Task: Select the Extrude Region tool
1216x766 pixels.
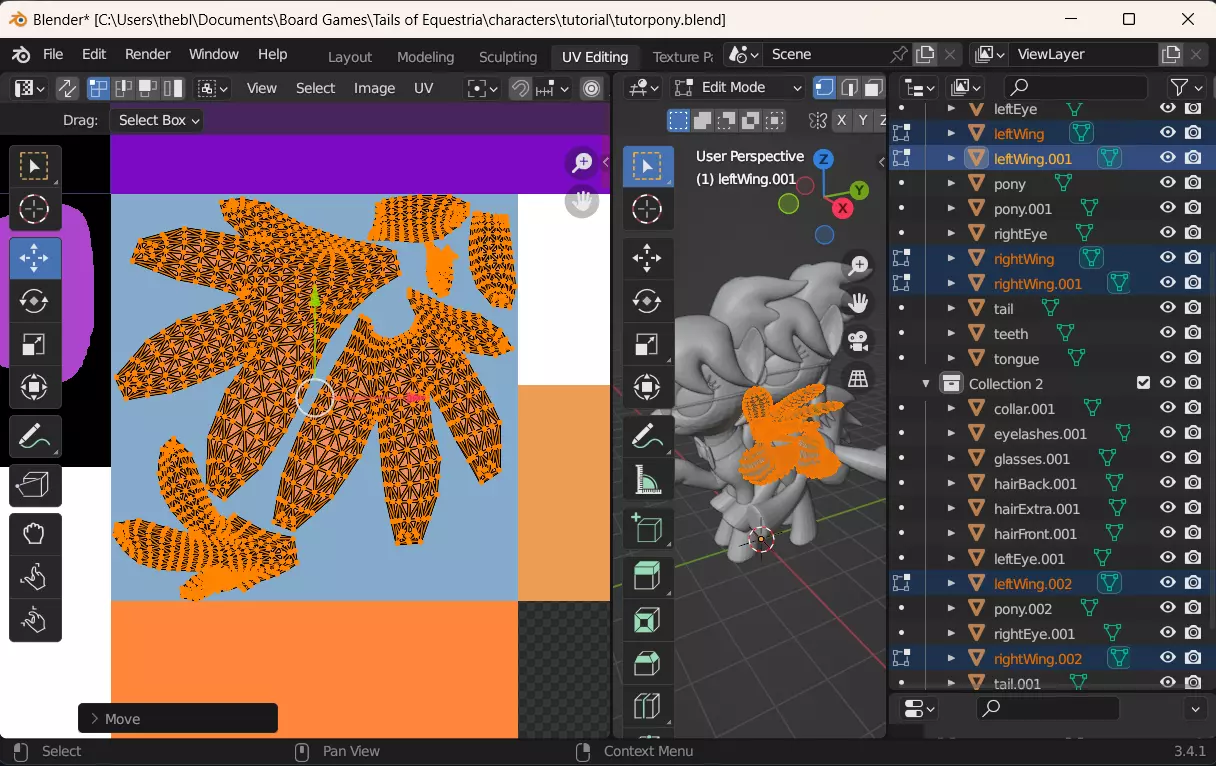Action: 647,576
